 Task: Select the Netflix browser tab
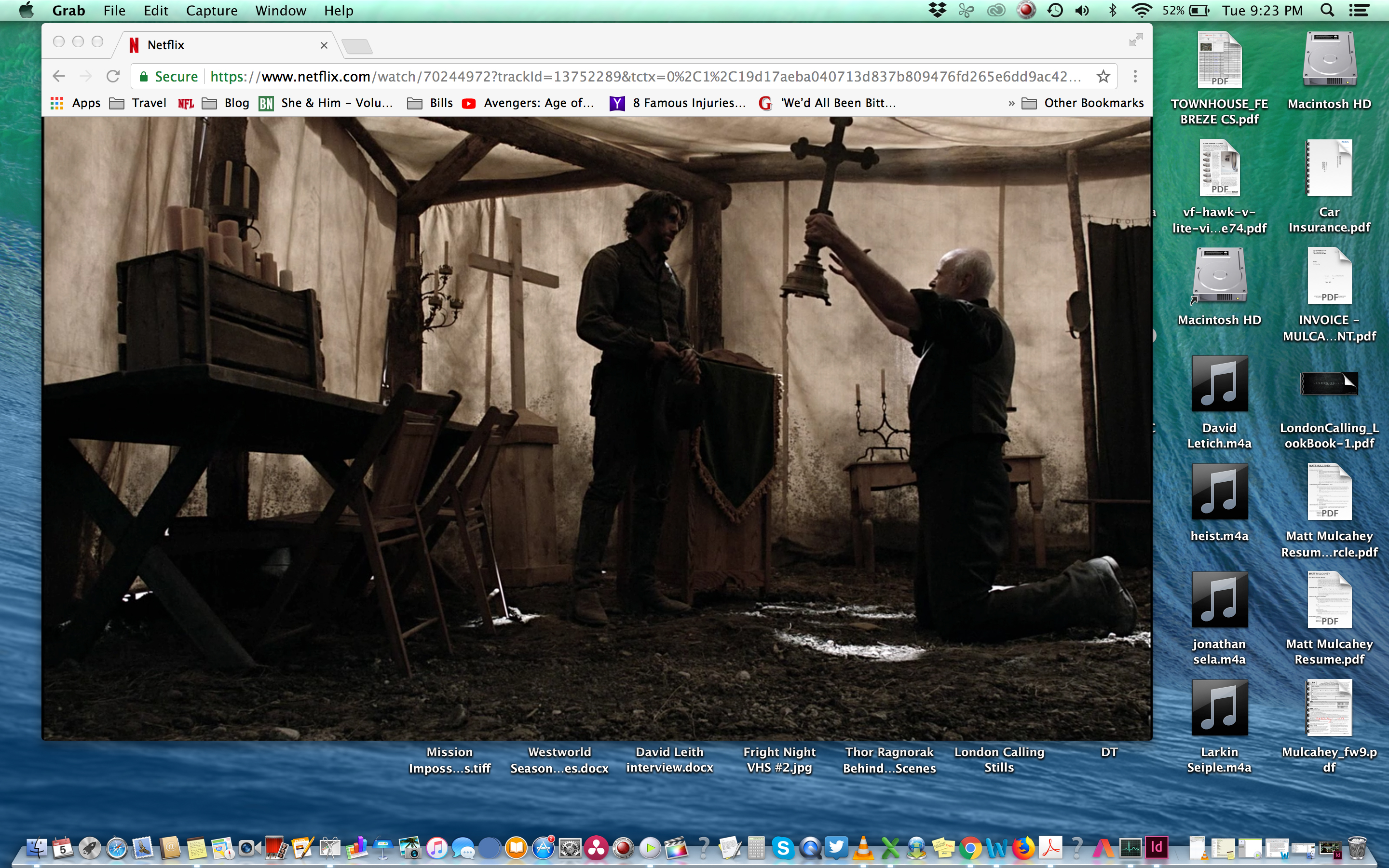tap(224, 45)
